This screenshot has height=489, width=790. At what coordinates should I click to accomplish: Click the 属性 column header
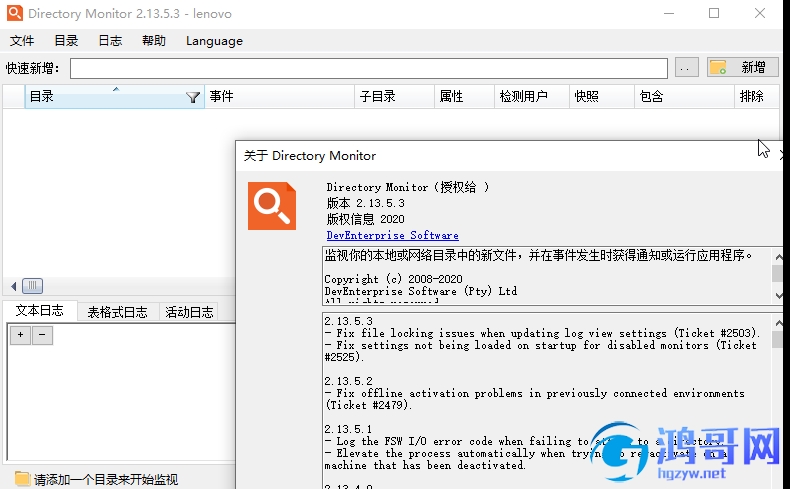tap(464, 96)
